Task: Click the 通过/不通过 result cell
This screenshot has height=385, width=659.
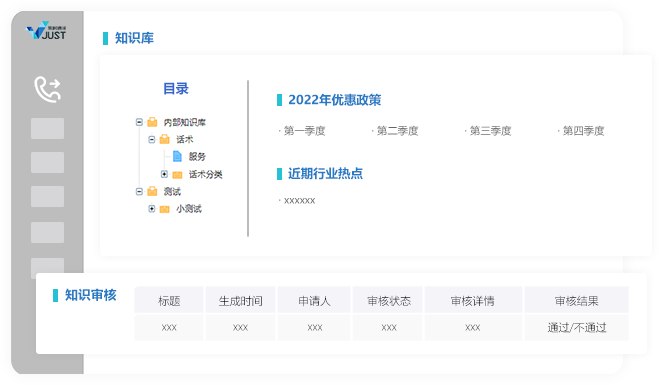Action: (x=577, y=327)
